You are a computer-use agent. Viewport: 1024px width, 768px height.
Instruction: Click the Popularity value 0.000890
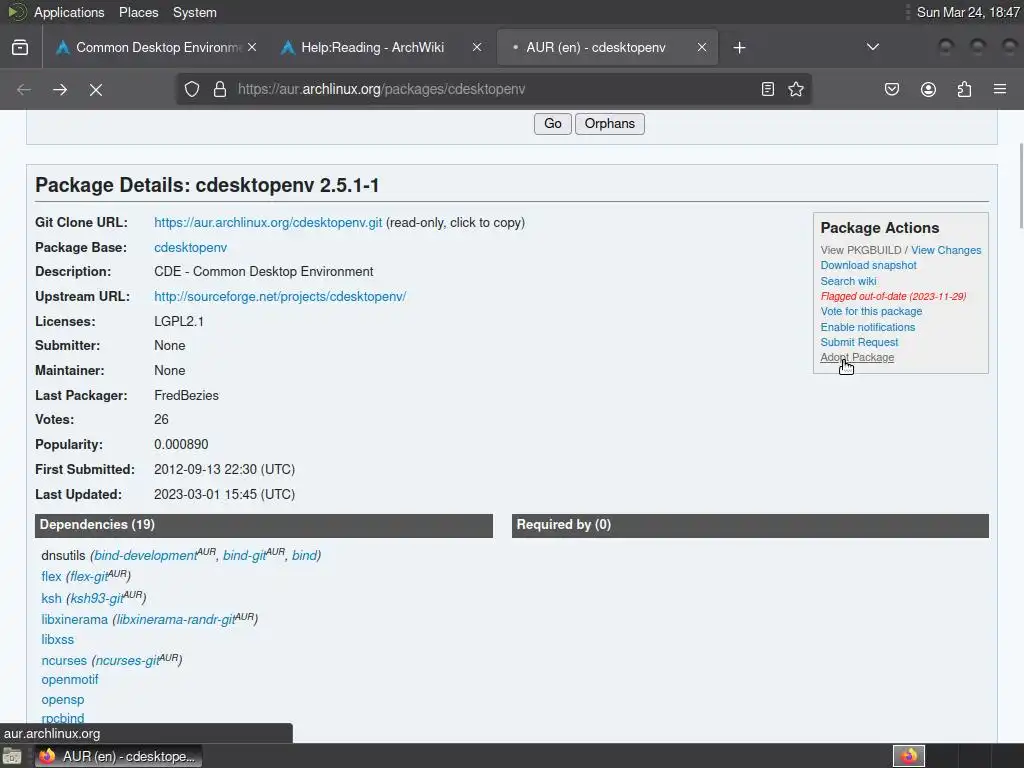(x=181, y=445)
